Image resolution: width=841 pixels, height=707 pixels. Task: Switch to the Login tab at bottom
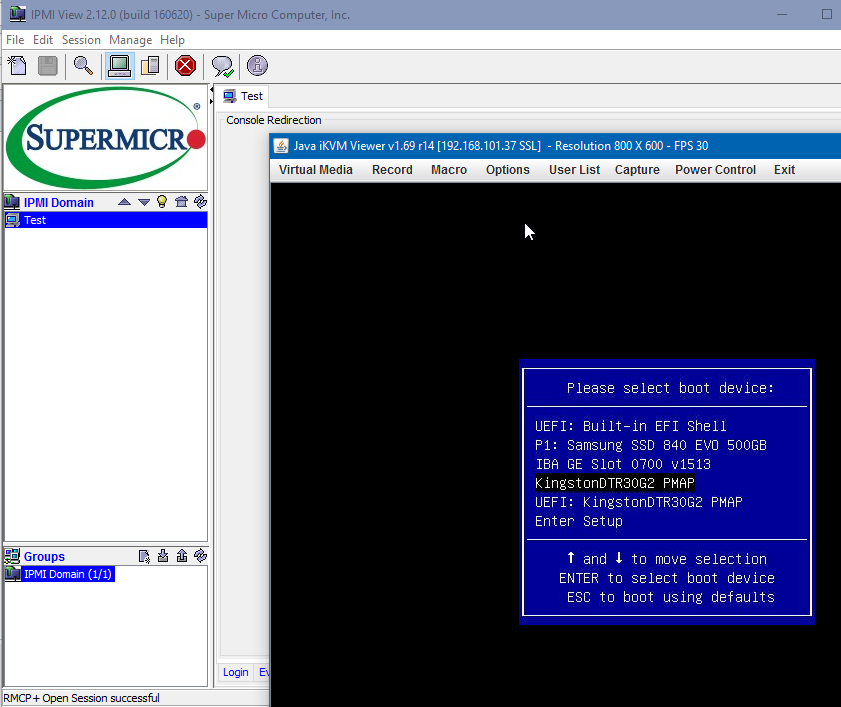coord(235,672)
